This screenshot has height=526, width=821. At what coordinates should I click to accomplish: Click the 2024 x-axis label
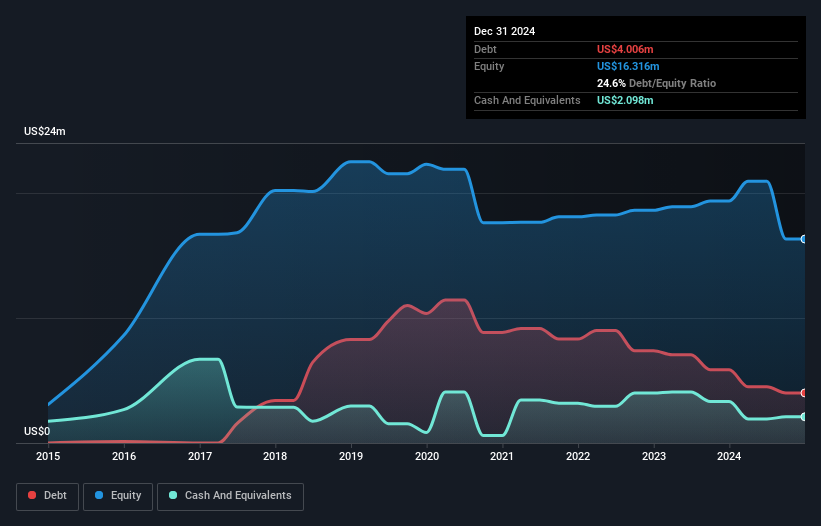click(x=729, y=456)
